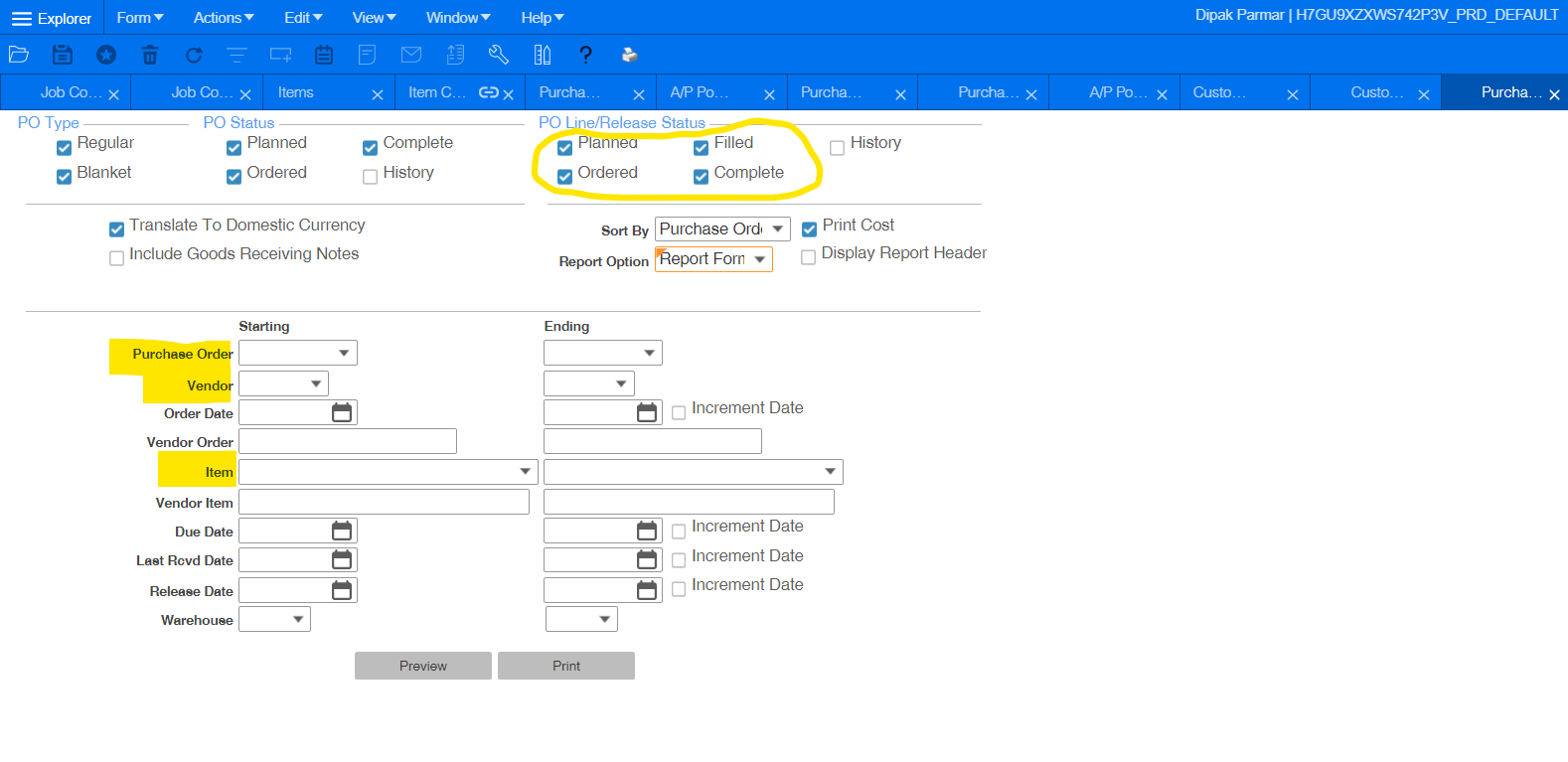Switch to the Items tab

[x=296, y=92]
